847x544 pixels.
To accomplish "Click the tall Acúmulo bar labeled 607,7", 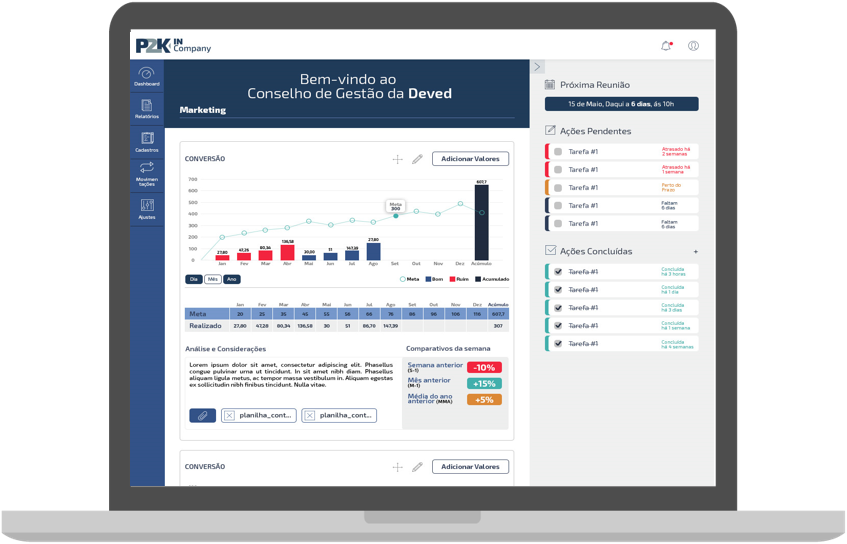I will tap(481, 223).
